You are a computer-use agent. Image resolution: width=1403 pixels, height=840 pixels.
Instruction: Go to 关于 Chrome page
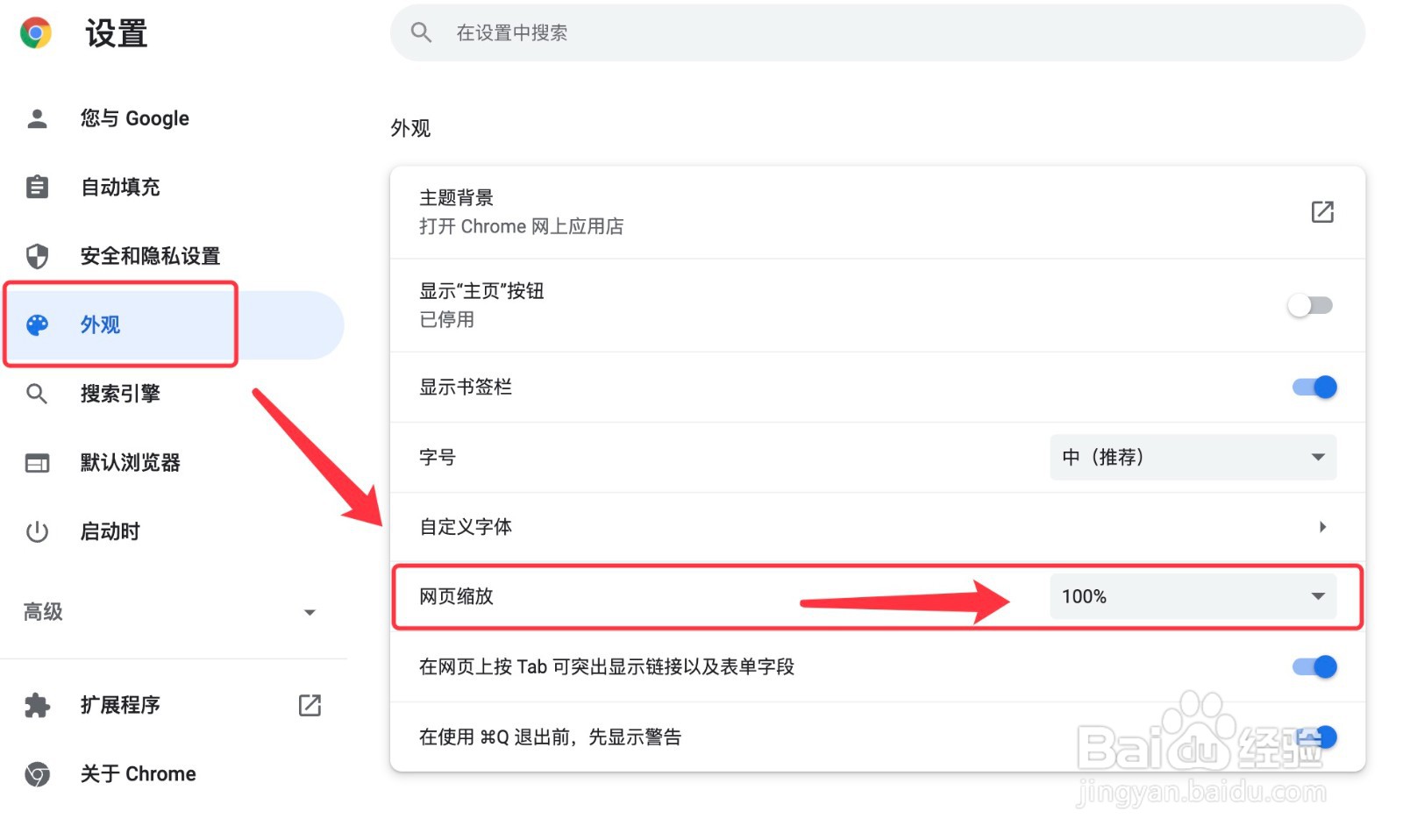click(138, 774)
